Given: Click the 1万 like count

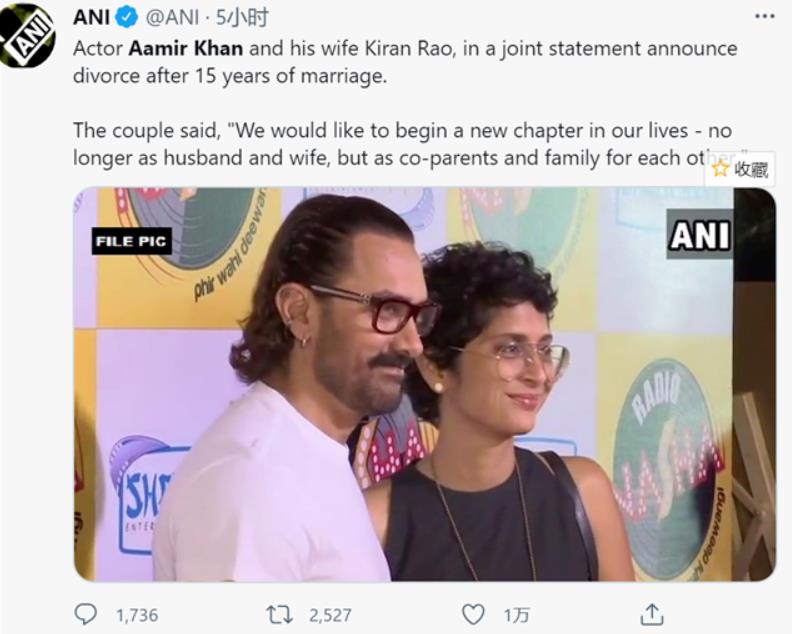Looking at the screenshot, I should click(514, 615).
